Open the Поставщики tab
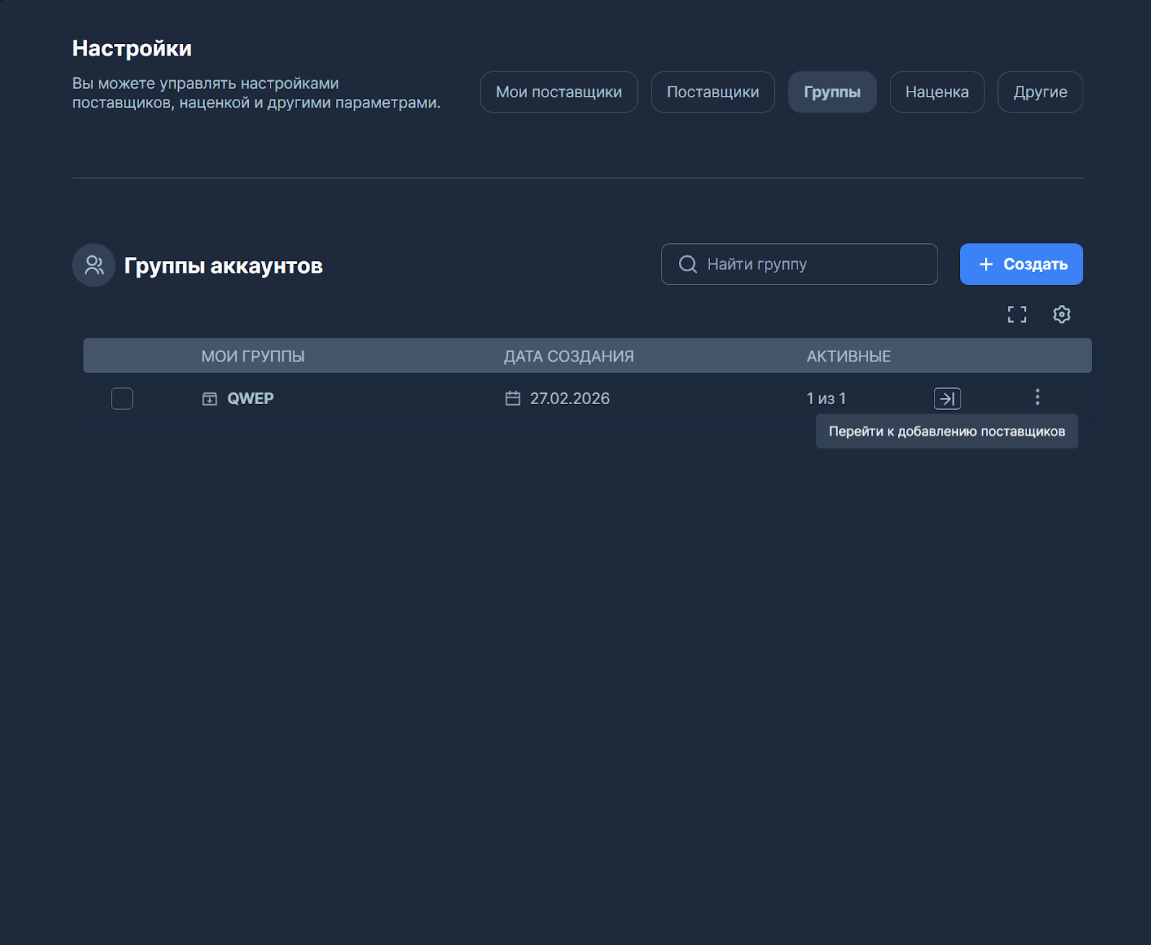The image size is (1151, 945). [x=712, y=91]
